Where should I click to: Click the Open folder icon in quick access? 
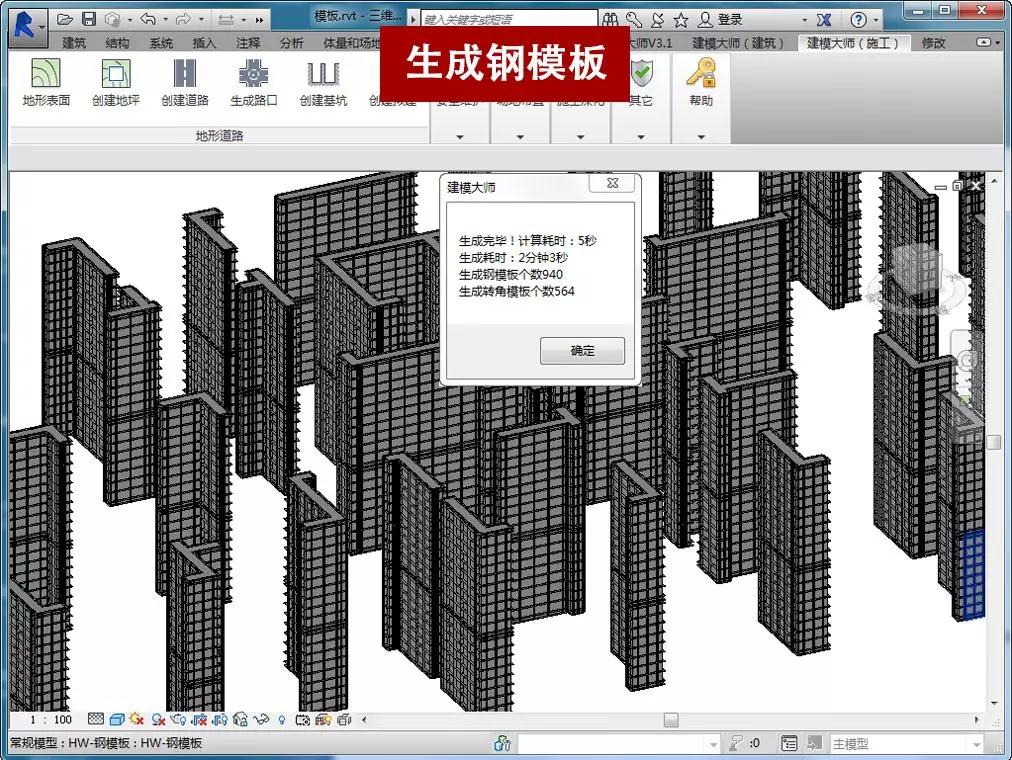coord(65,19)
